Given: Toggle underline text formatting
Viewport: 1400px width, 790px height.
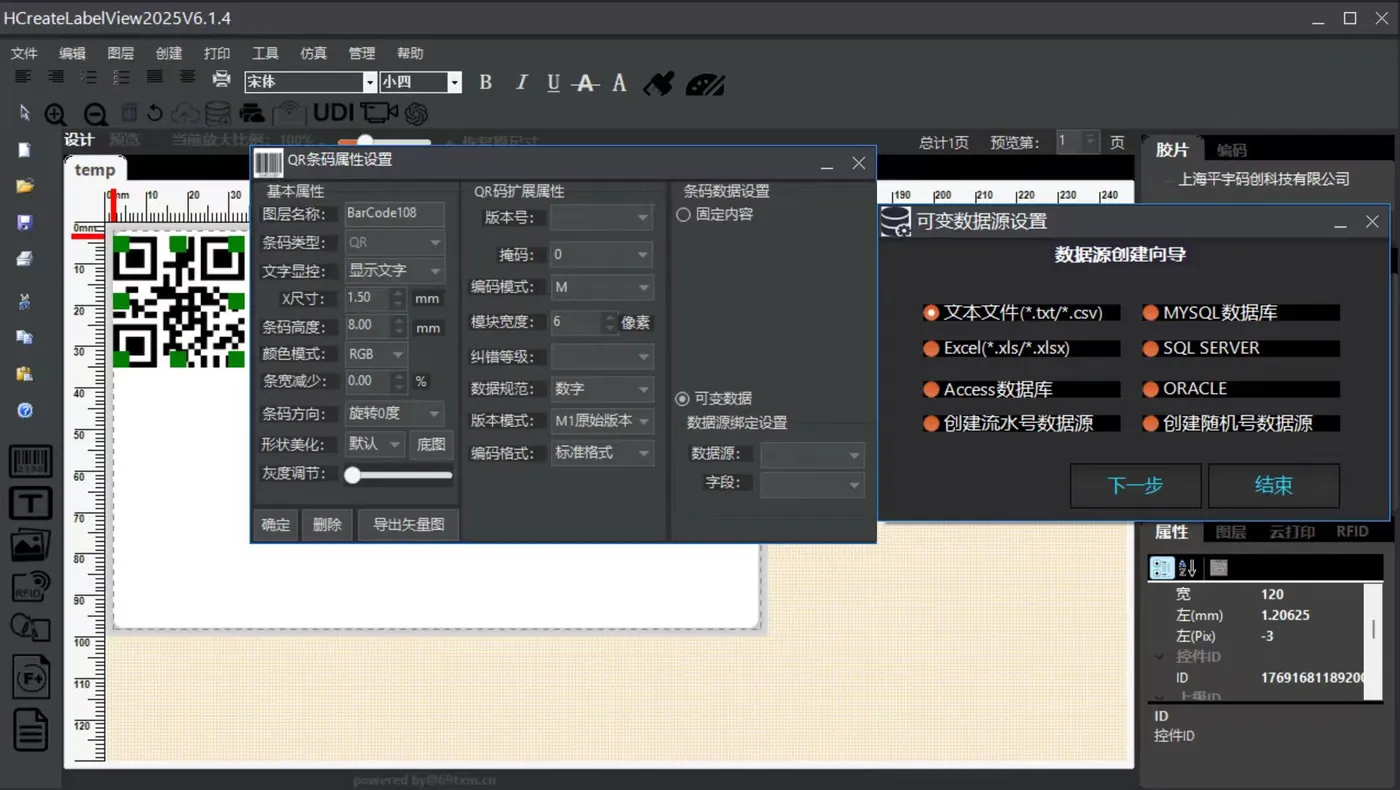Looking at the screenshot, I should click(x=553, y=83).
